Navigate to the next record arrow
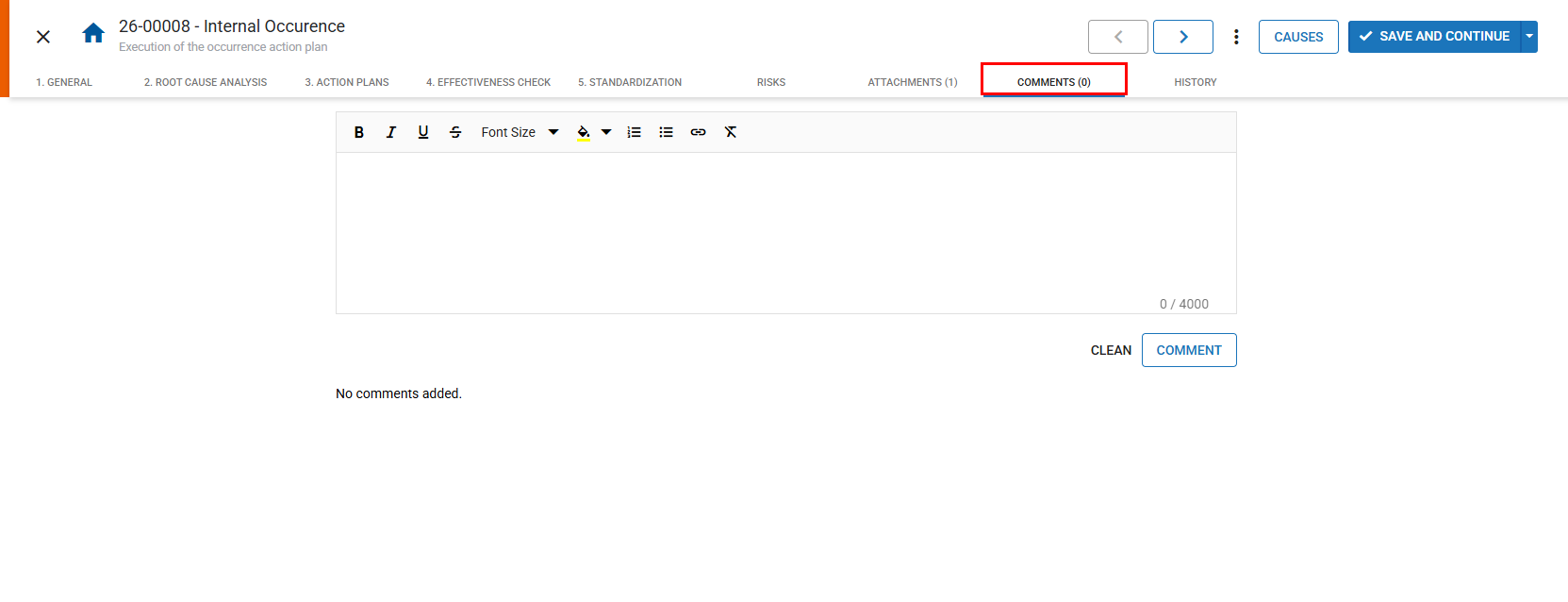 (1182, 37)
